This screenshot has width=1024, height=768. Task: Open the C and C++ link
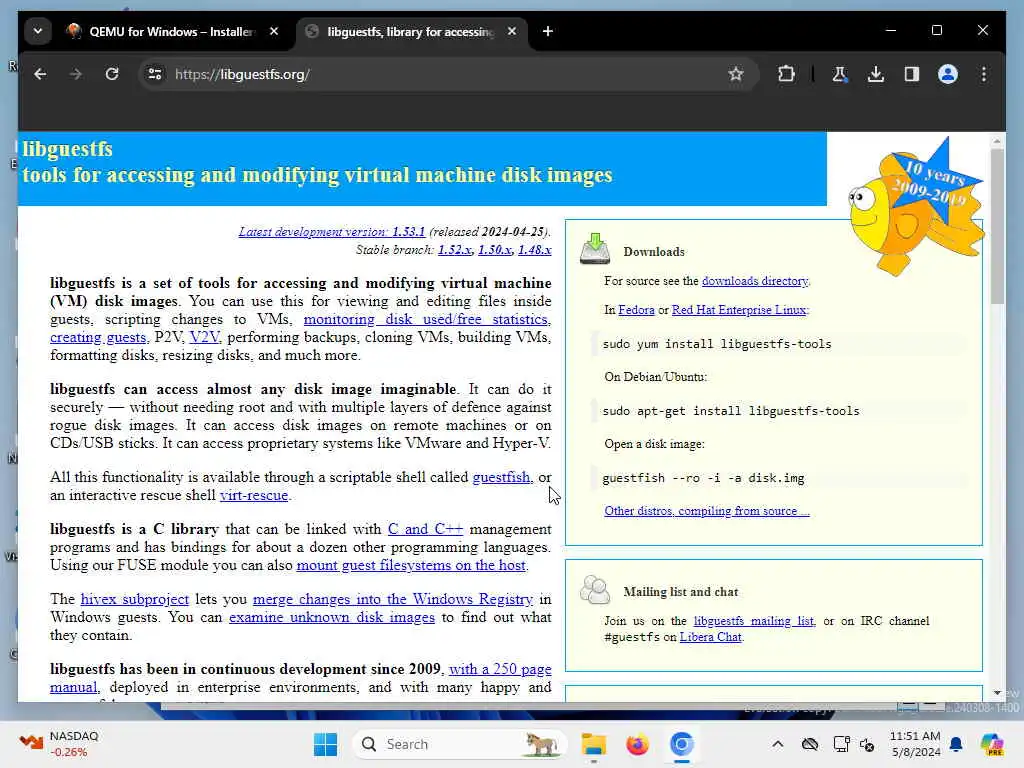coord(425,530)
